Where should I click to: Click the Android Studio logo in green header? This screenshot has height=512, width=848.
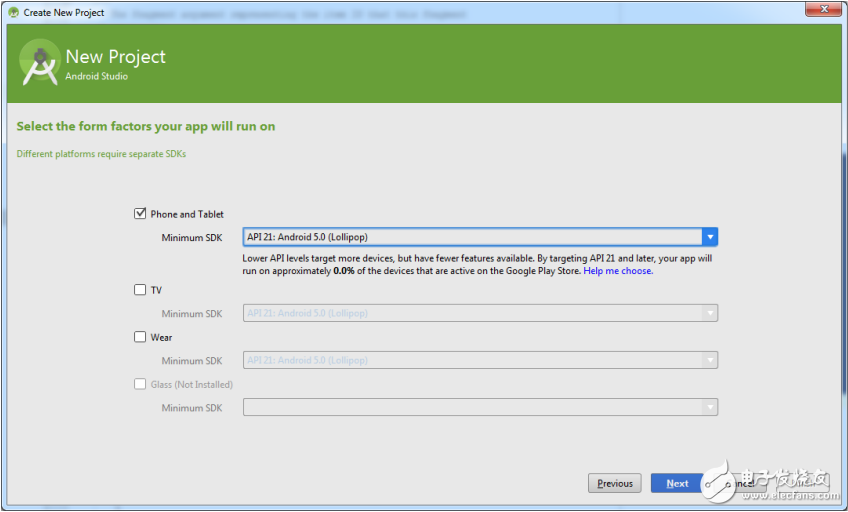40,65
